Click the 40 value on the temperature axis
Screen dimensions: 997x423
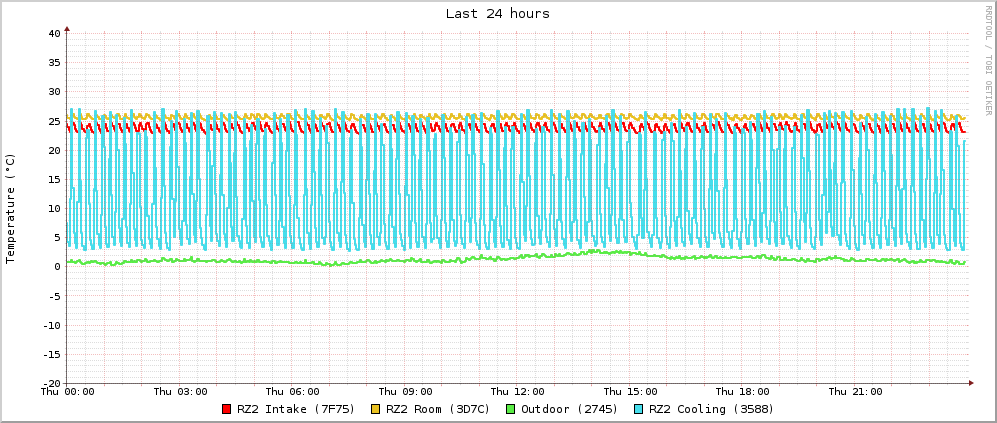coord(55,33)
